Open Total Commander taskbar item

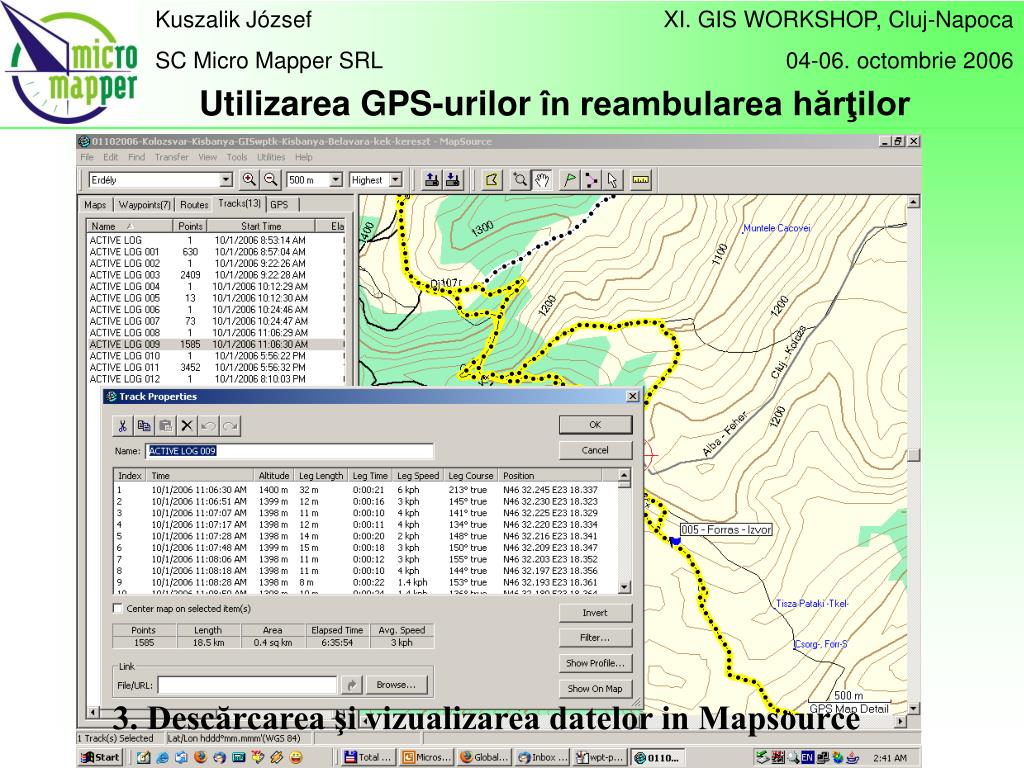(368, 758)
